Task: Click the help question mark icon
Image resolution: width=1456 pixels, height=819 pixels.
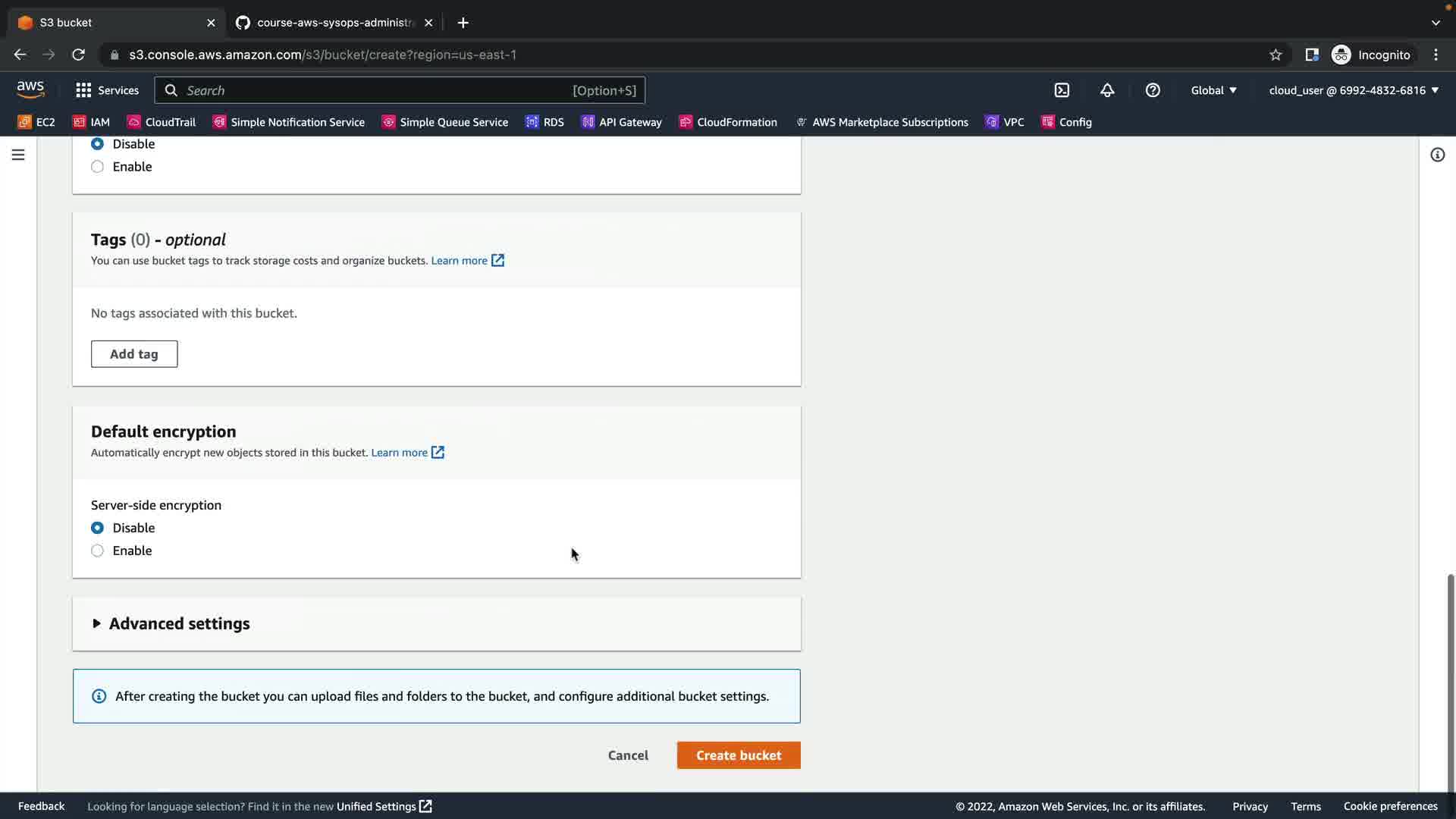Action: pos(1153,90)
